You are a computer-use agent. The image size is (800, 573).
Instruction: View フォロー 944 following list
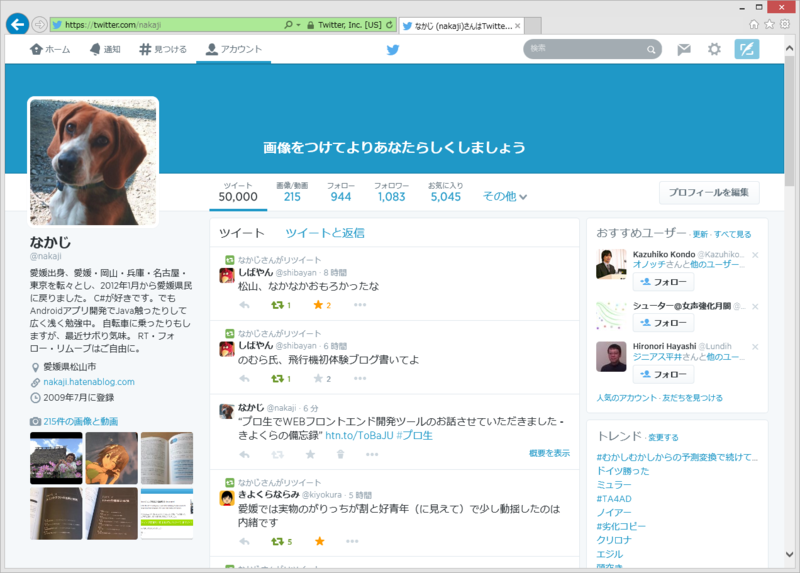pos(340,192)
